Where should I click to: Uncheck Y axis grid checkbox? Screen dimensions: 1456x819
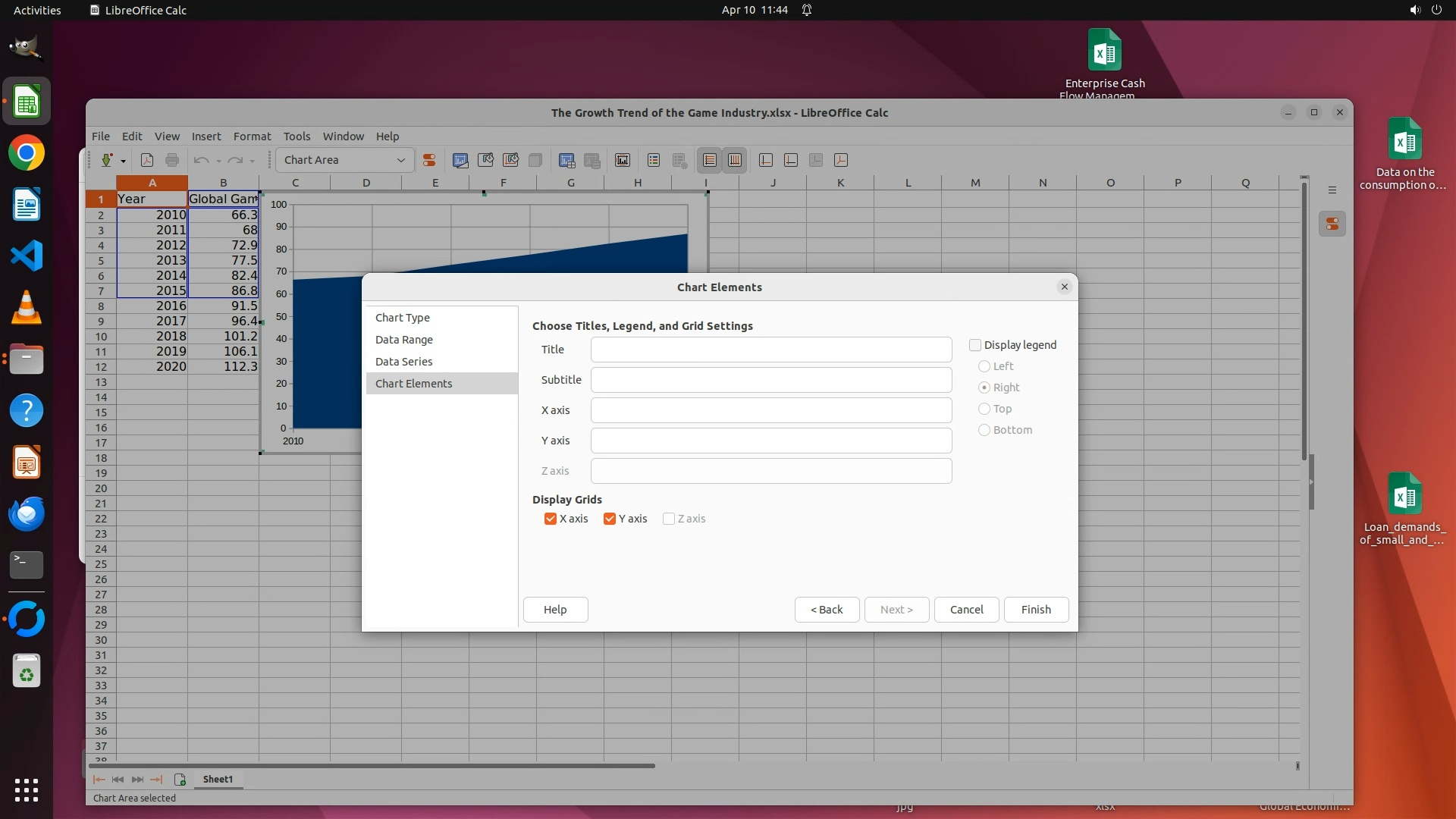pyautogui.click(x=610, y=519)
